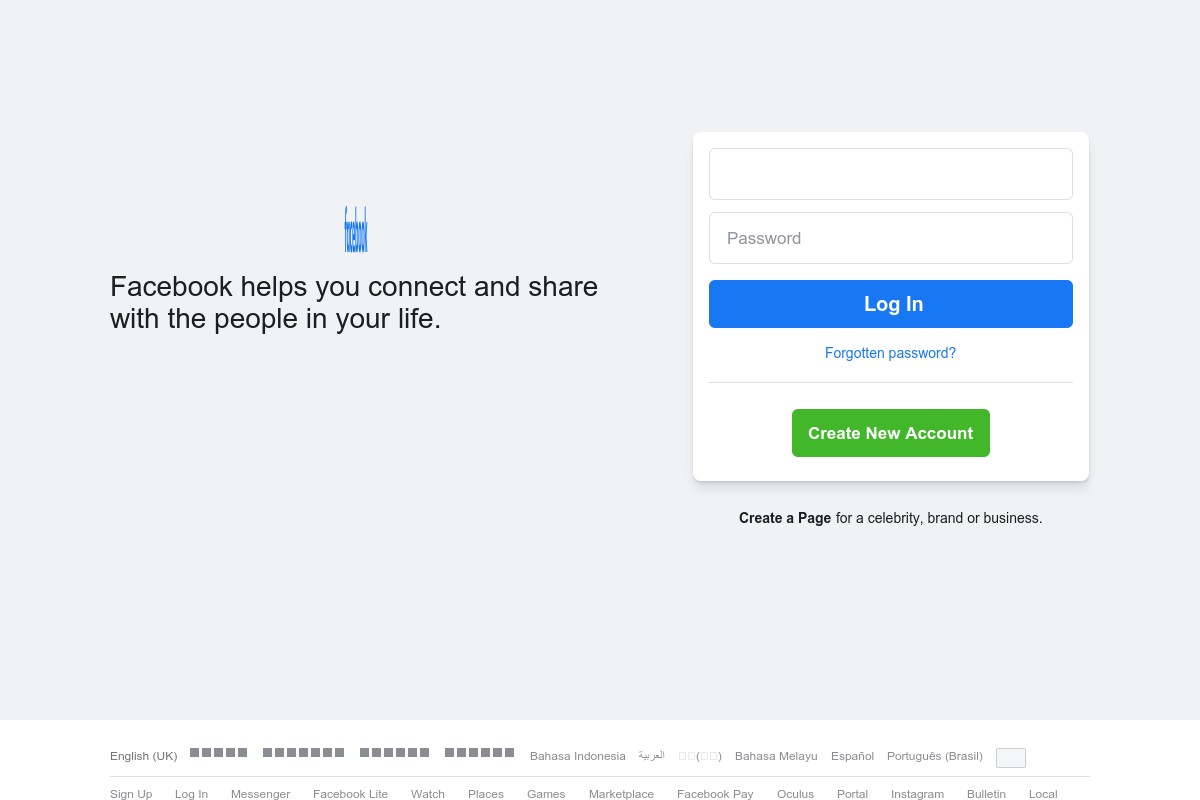Viewport: 1200px width, 800px height.
Task: Open the Marketplace footer link
Action: pos(621,794)
